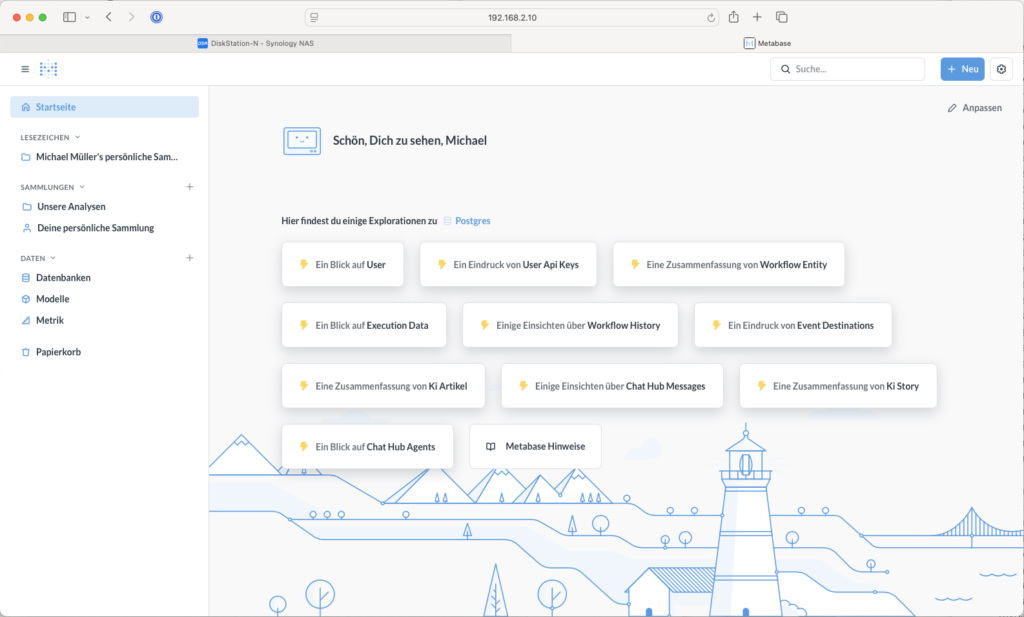Click the plus icon next to Daten
This screenshot has height=617, width=1024.
[190, 258]
